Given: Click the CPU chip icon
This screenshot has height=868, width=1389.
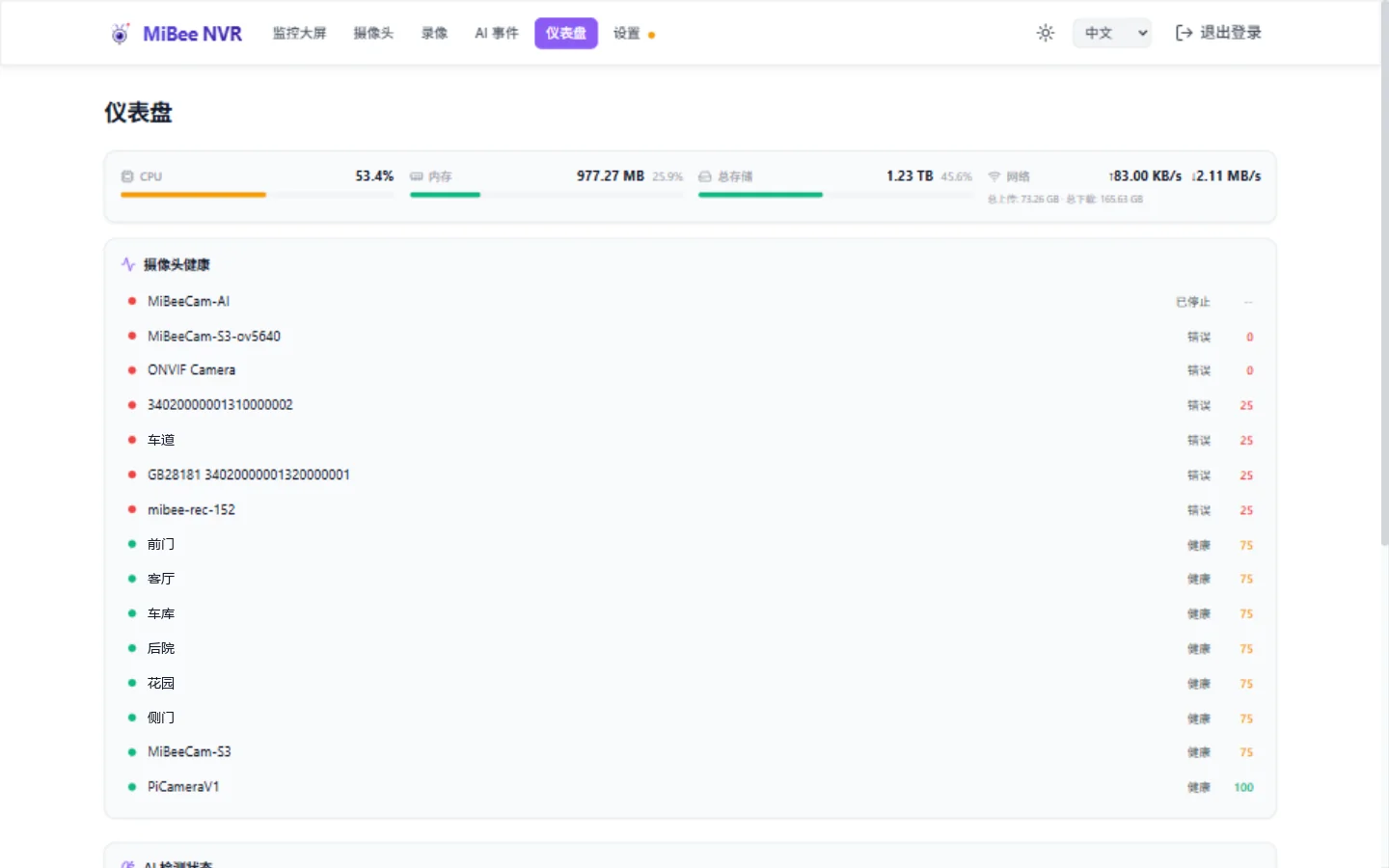Looking at the screenshot, I should click(127, 176).
